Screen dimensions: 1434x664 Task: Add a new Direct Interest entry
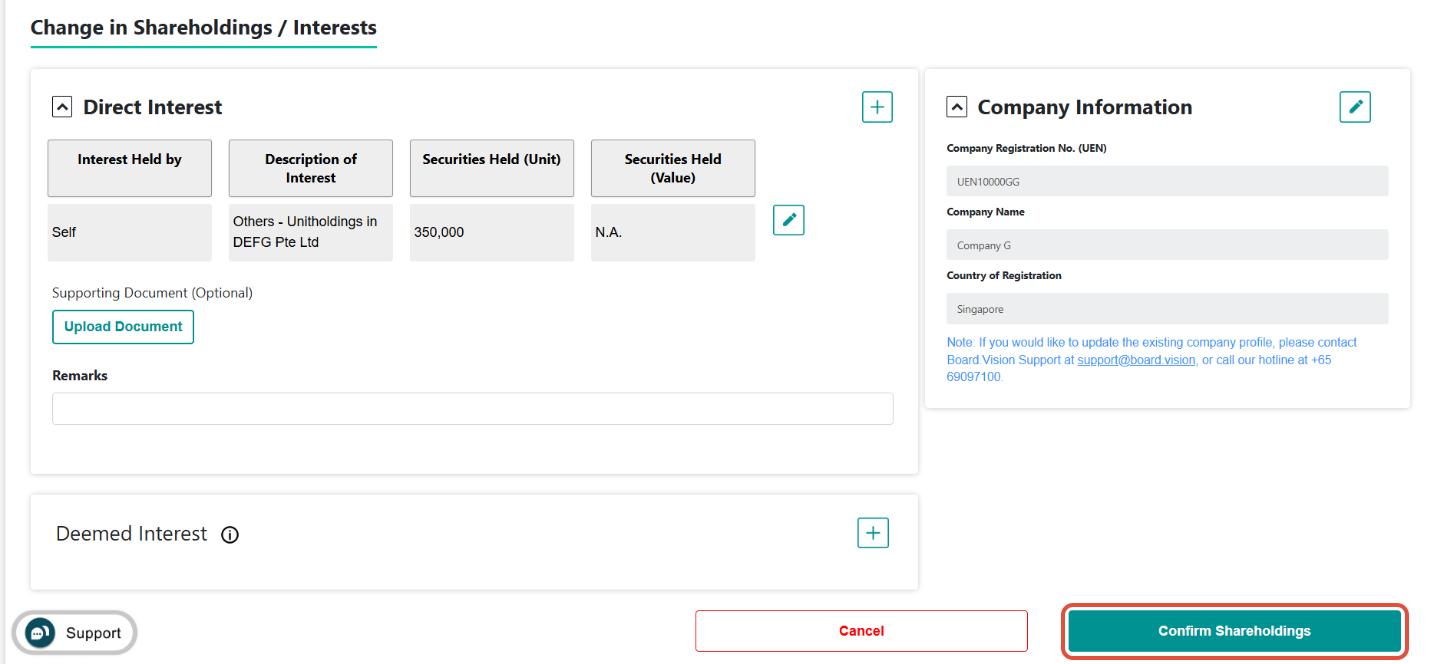click(x=877, y=107)
